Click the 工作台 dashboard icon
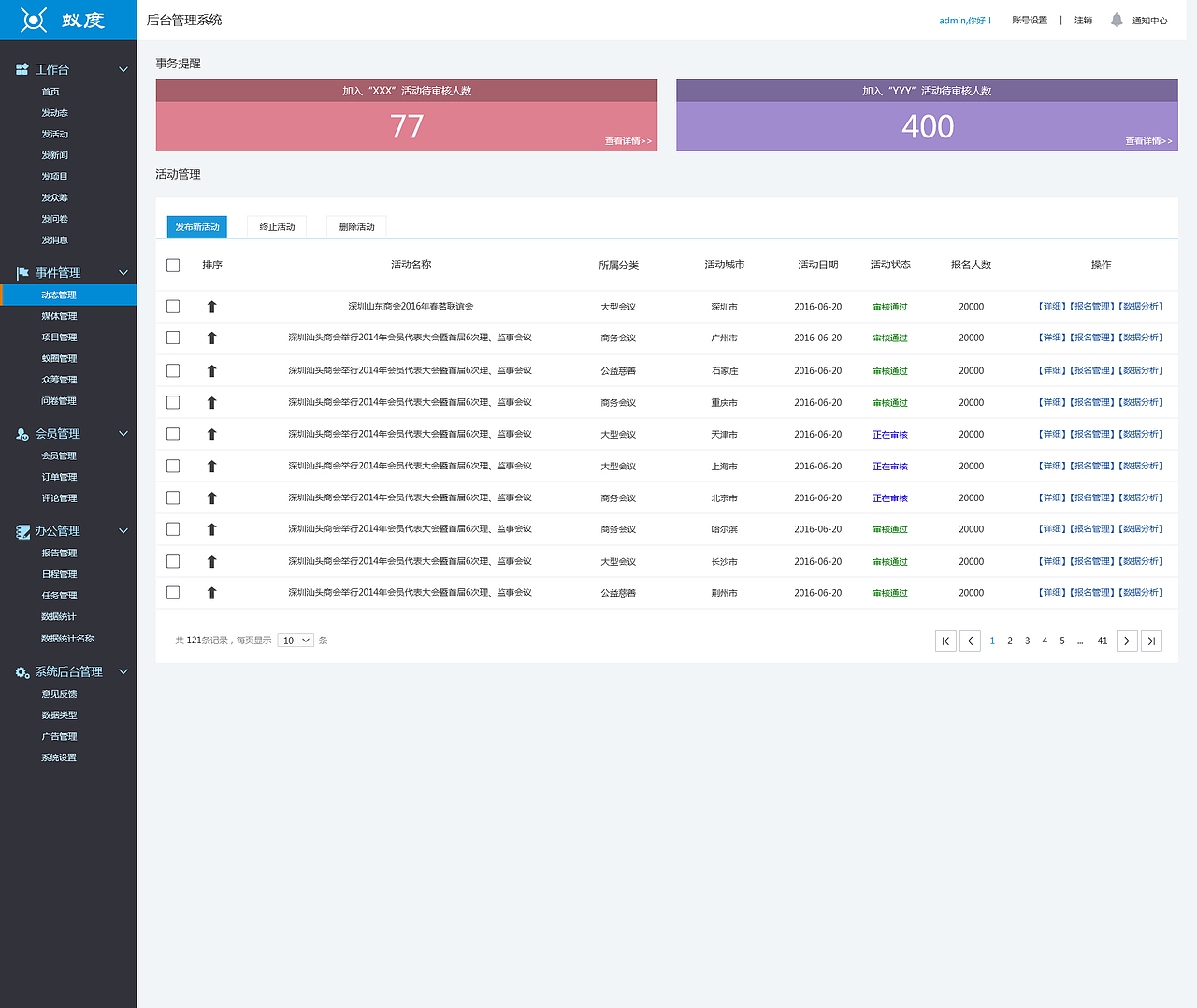Image resolution: width=1197 pixels, height=1008 pixels. point(22,69)
